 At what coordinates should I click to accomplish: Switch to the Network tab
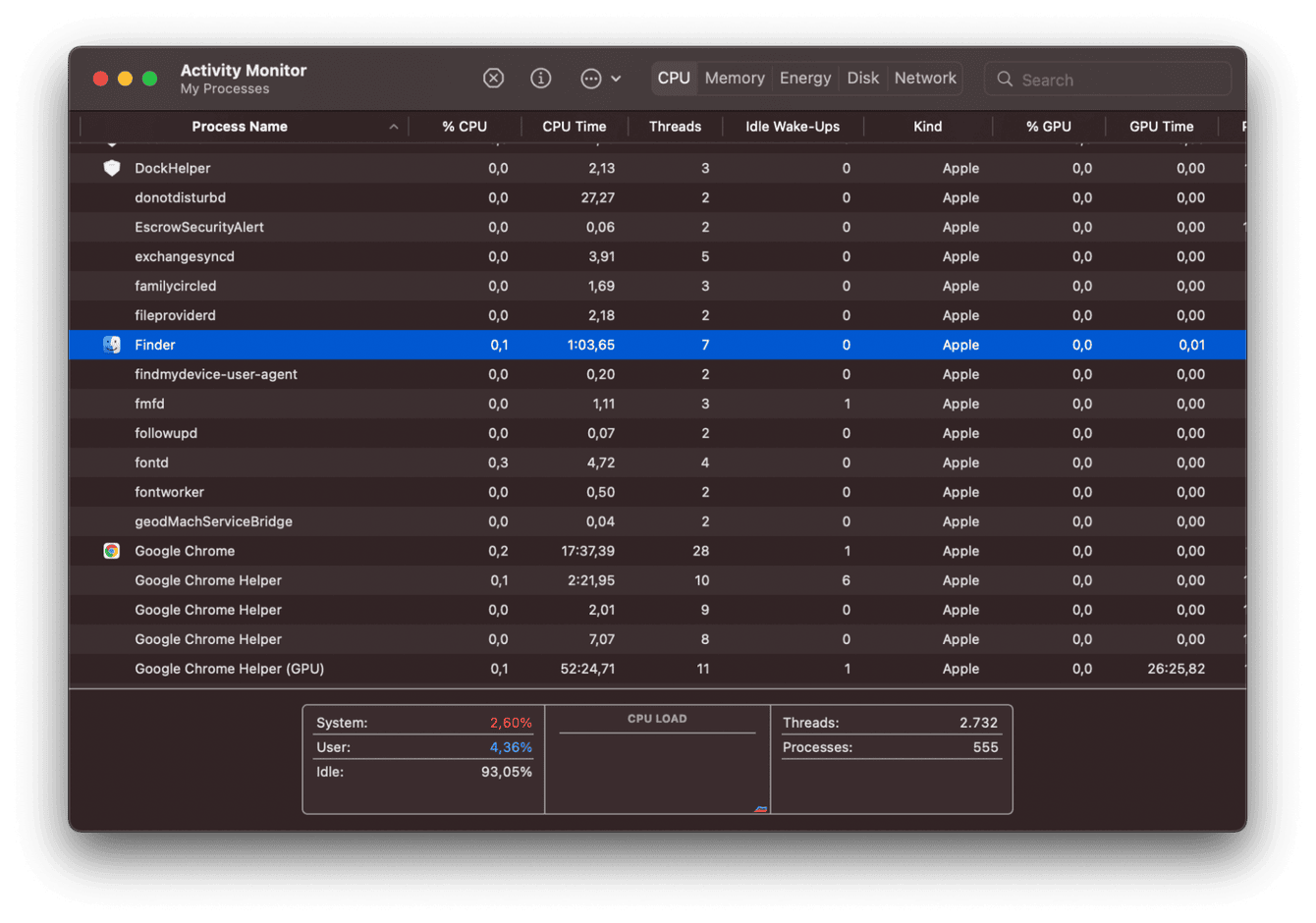tap(924, 78)
